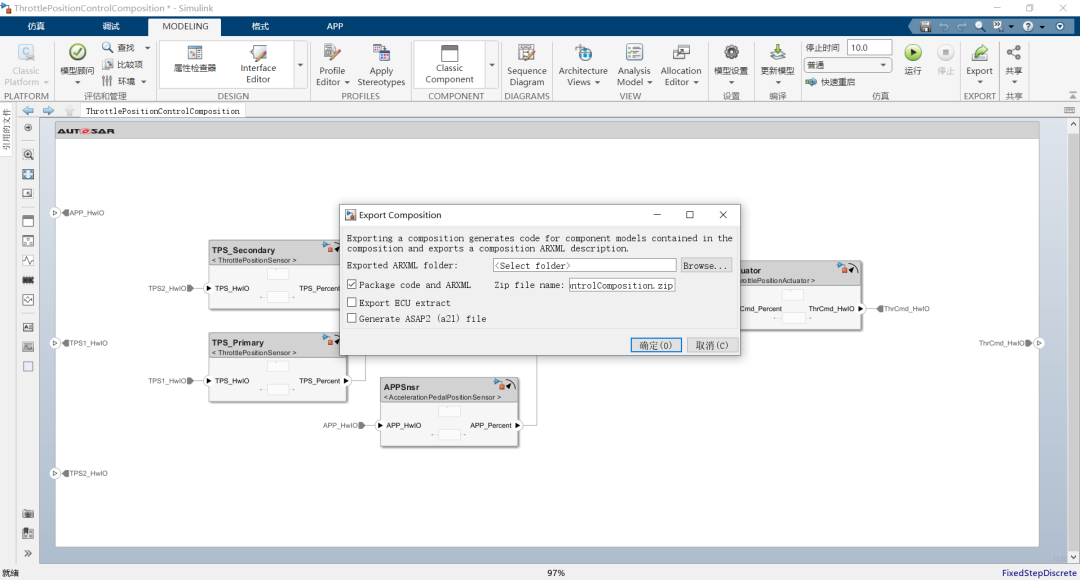Viewport: 1080px width, 580px height.
Task: Click the Browse... button
Action: coord(706,266)
